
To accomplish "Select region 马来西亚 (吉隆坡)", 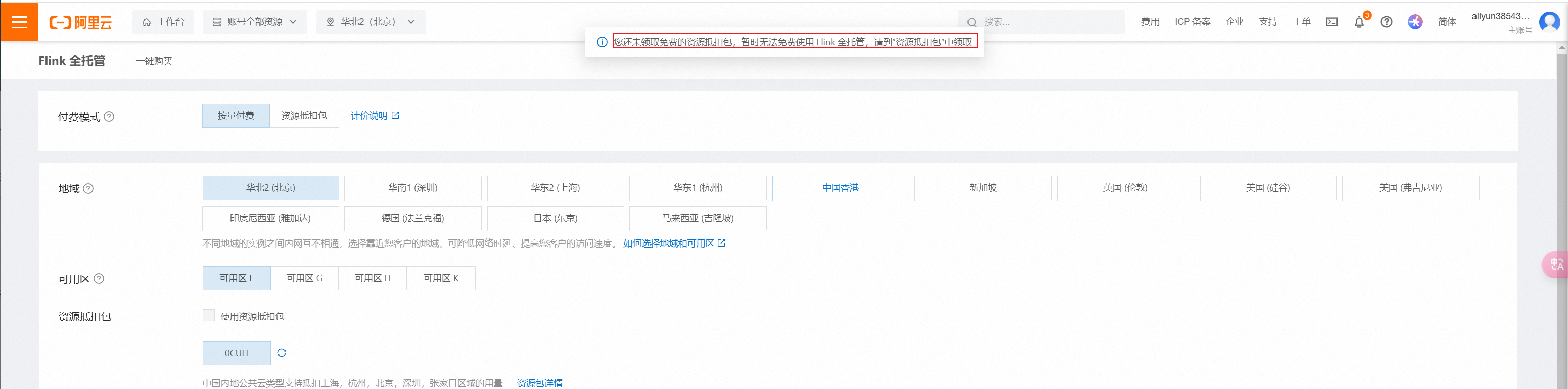I will pos(698,219).
